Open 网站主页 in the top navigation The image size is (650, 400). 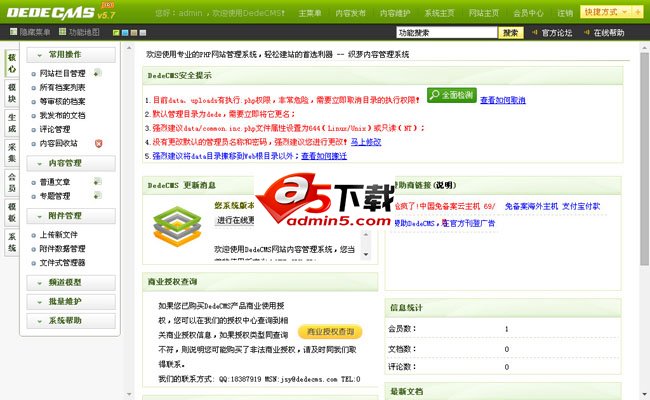[x=484, y=13]
